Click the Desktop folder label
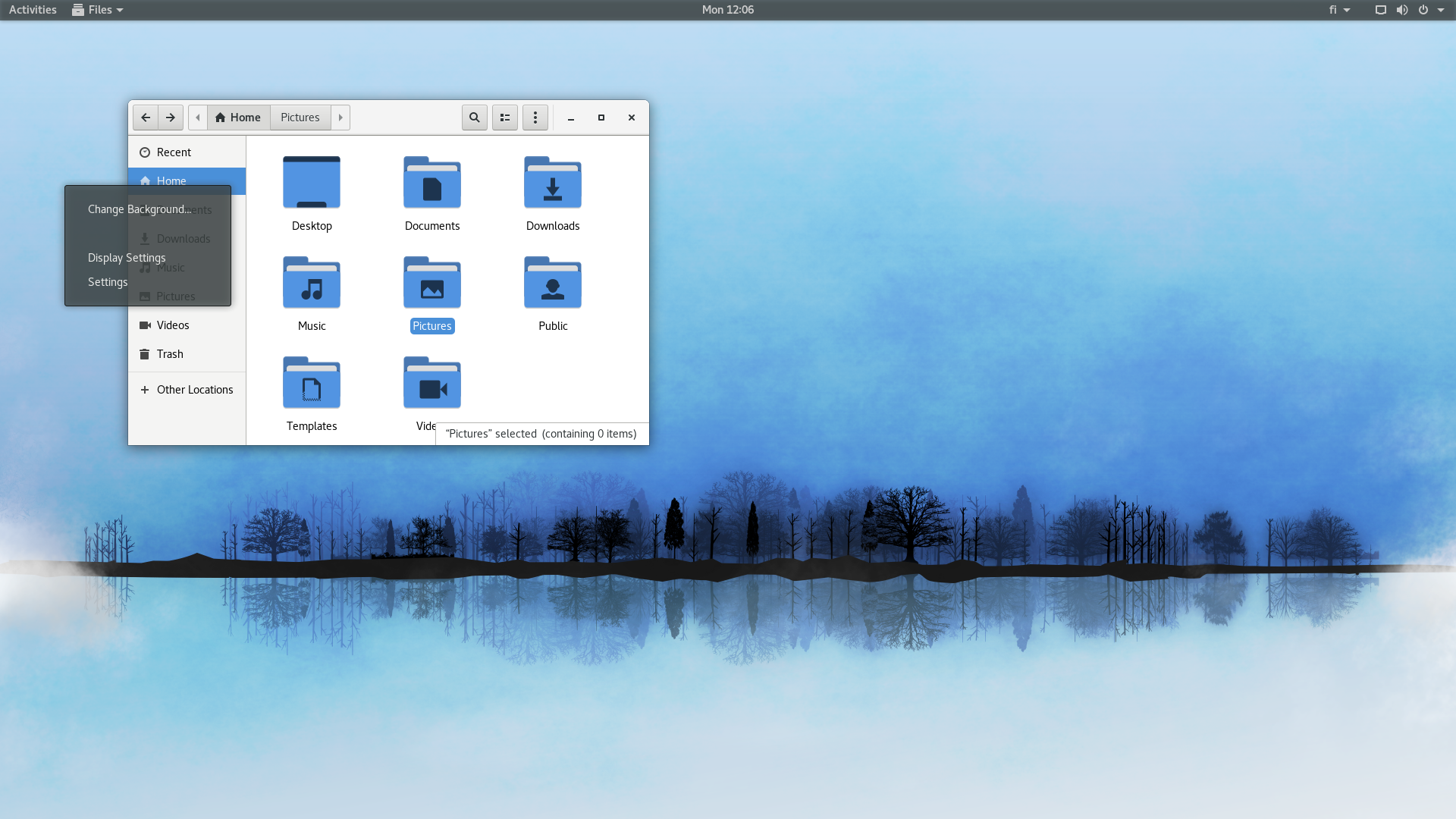This screenshot has width=1456, height=819. pyautogui.click(x=312, y=226)
